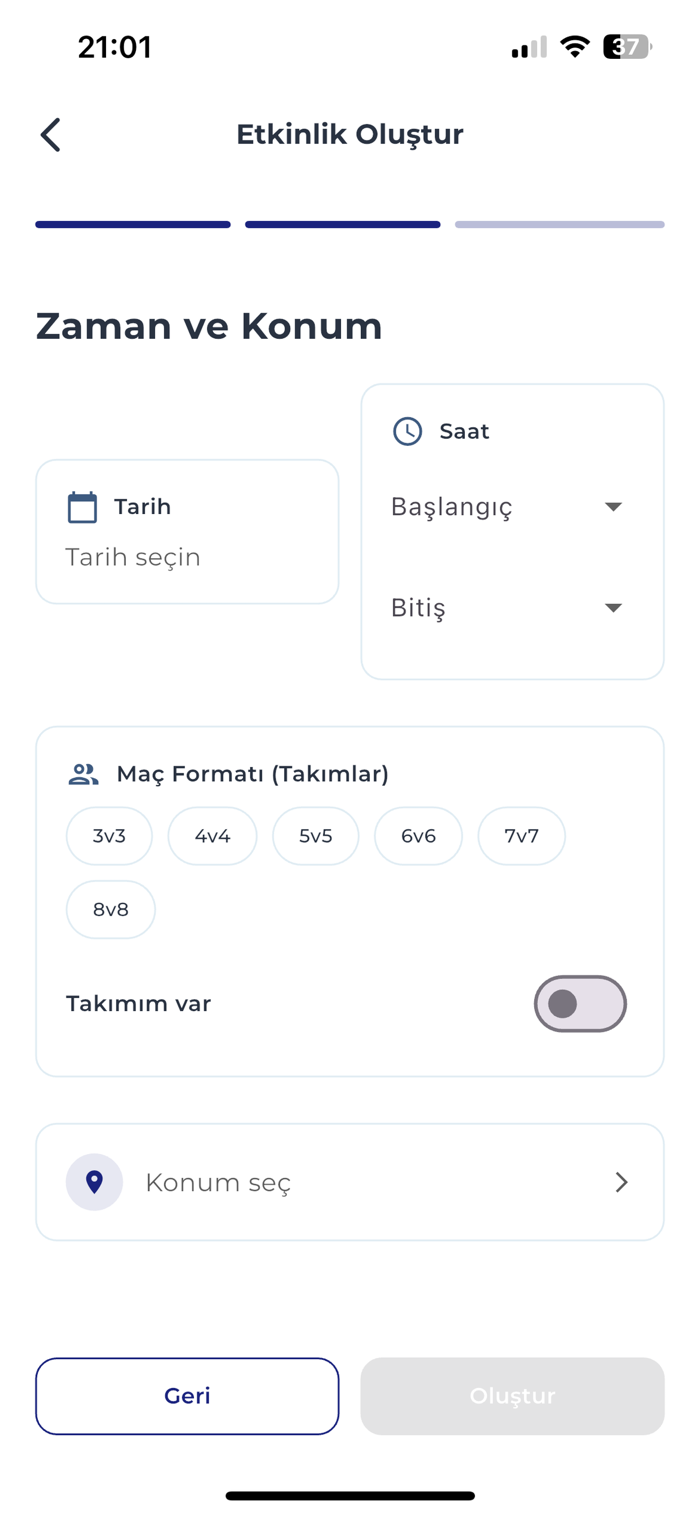700x1515 pixels.
Task: Open Konum seç chevron arrow
Action: 621,1183
